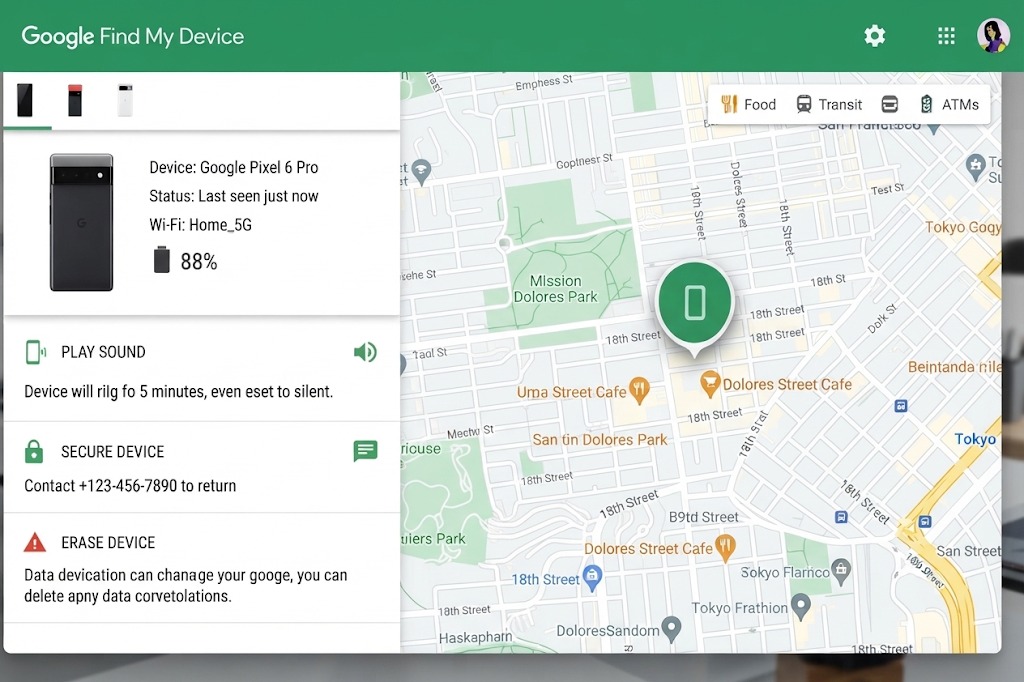The height and width of the screenshot is (682, 1024).
Task: Click the Google Find My Device logo
Action: [x=133, y=36]
